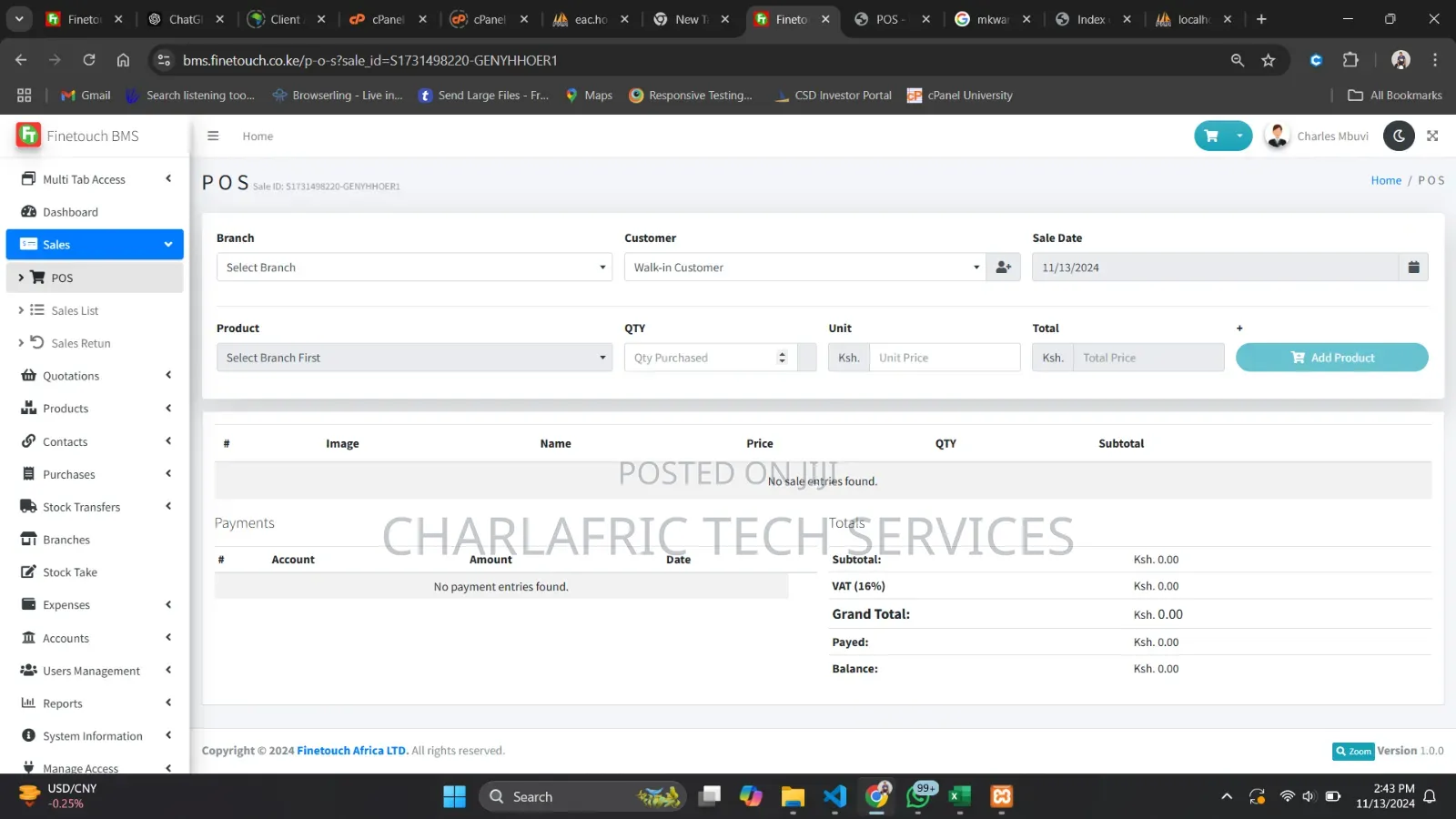The height and width of the screenshot is (819, 1456).
Task: Click the Windows taskbar Search box
Action: [x=582, y=797]
